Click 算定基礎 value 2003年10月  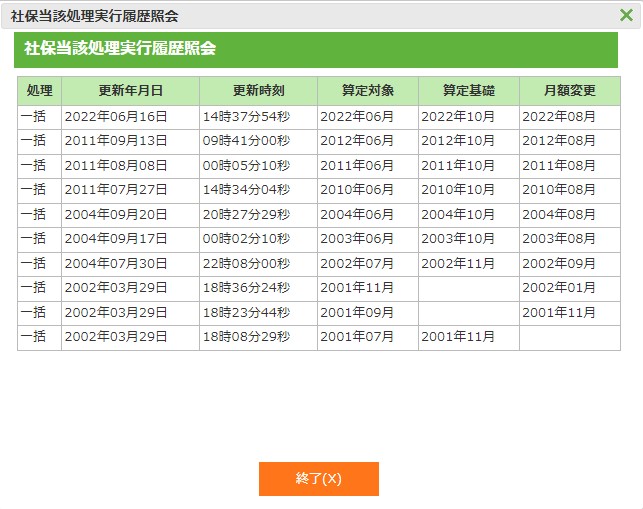[458, 239]
